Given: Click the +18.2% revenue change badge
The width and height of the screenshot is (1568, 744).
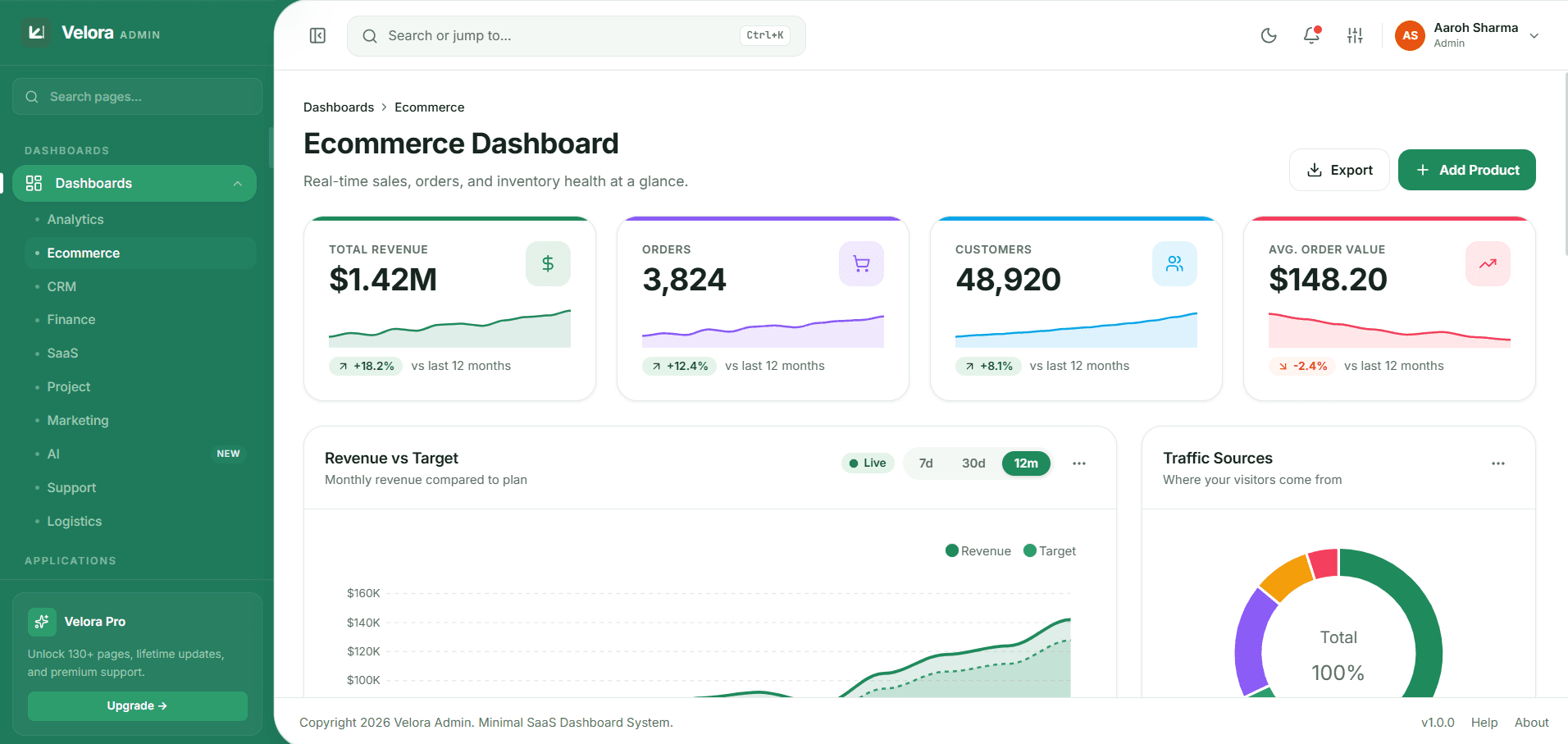Looking at the screenshot, I should coord(366,366).
